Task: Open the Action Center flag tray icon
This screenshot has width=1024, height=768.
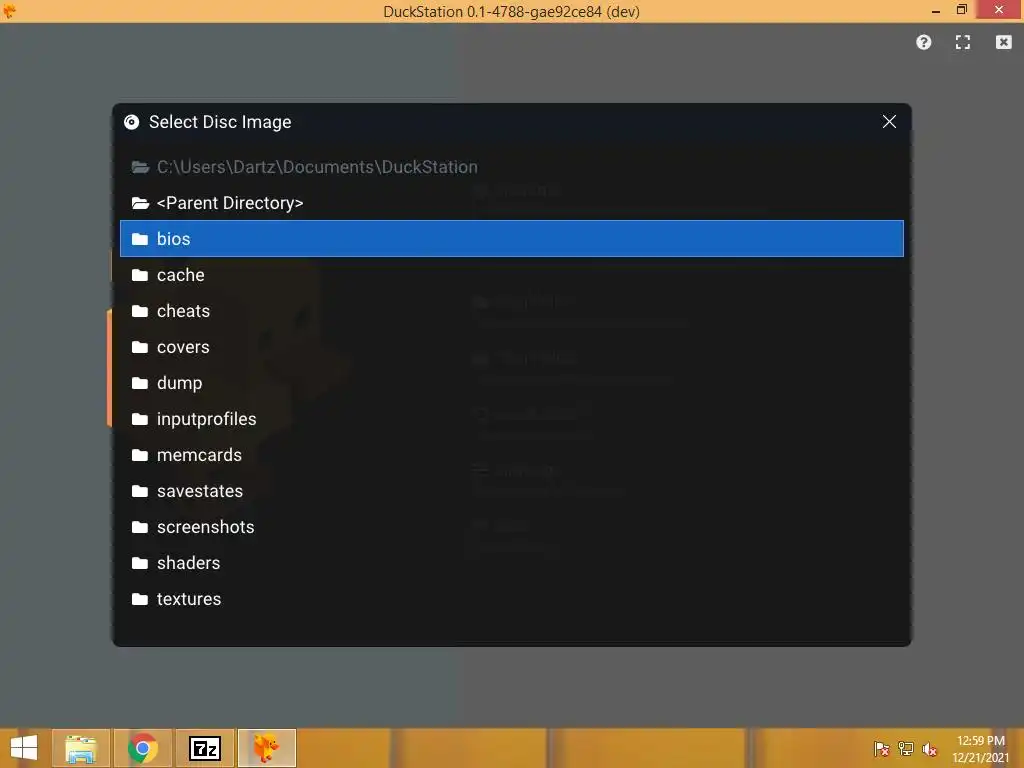Action: coord(881,748)
